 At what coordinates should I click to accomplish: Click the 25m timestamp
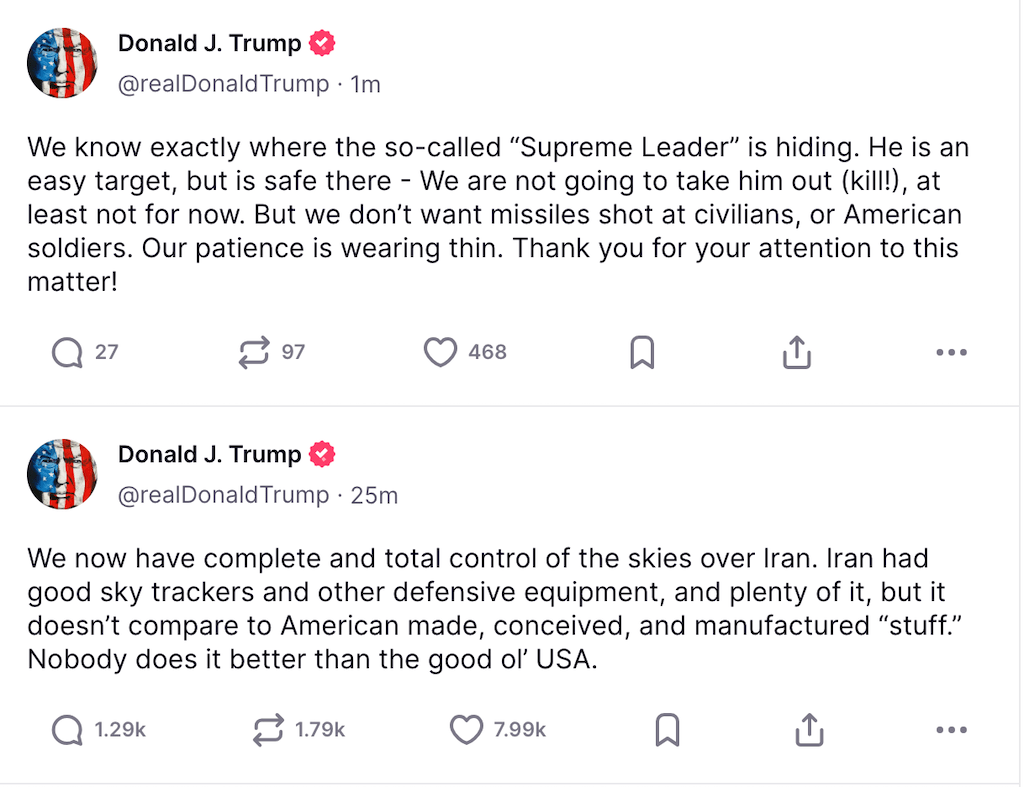click(374, 495)
